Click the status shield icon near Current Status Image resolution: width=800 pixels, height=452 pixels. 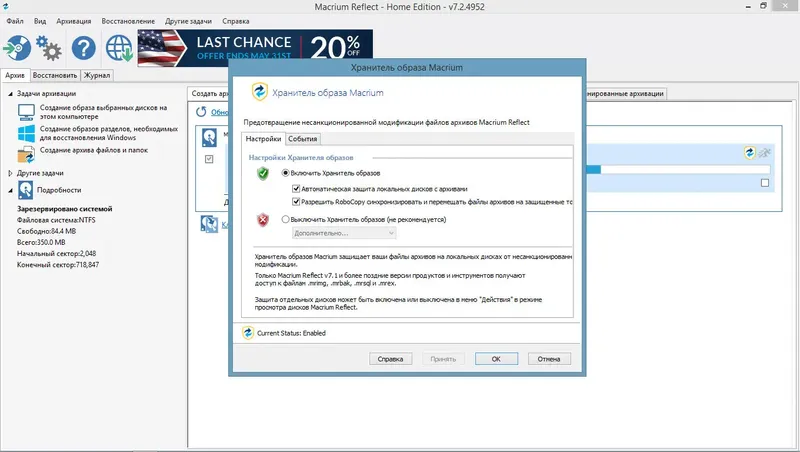click(248, 333)
